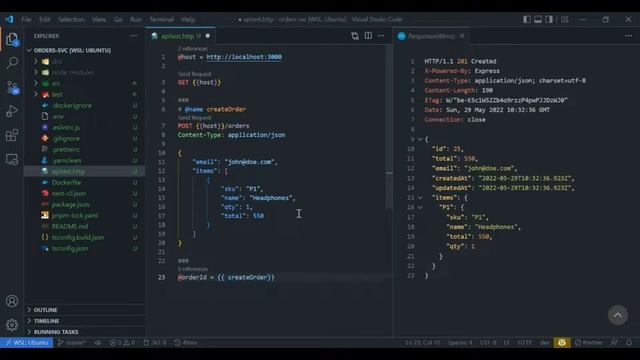Viewport: 640px width, 360px height.
Task: Open the Accounts menu icon
Action: [12, 301]
